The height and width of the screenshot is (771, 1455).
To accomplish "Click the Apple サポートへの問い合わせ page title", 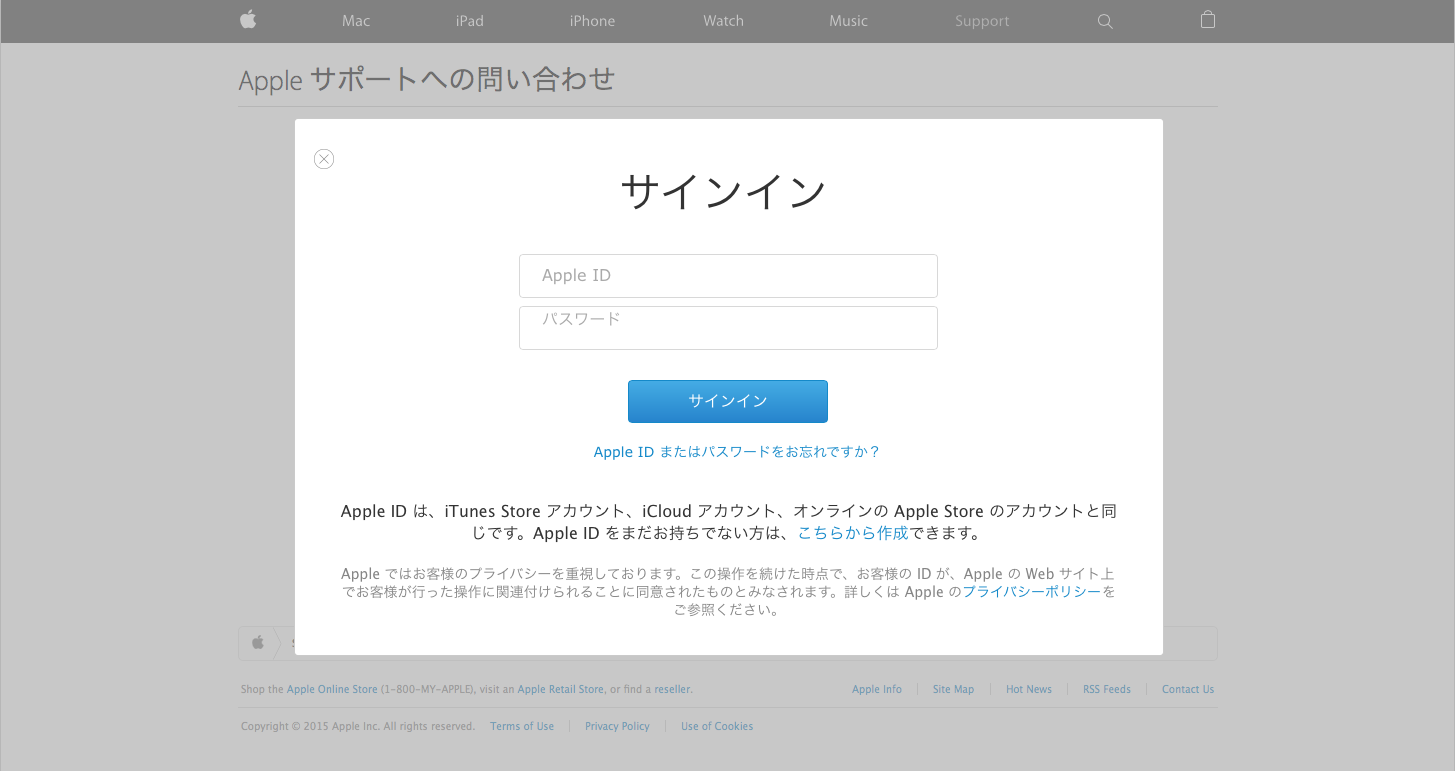I will (x=427, y=79).
